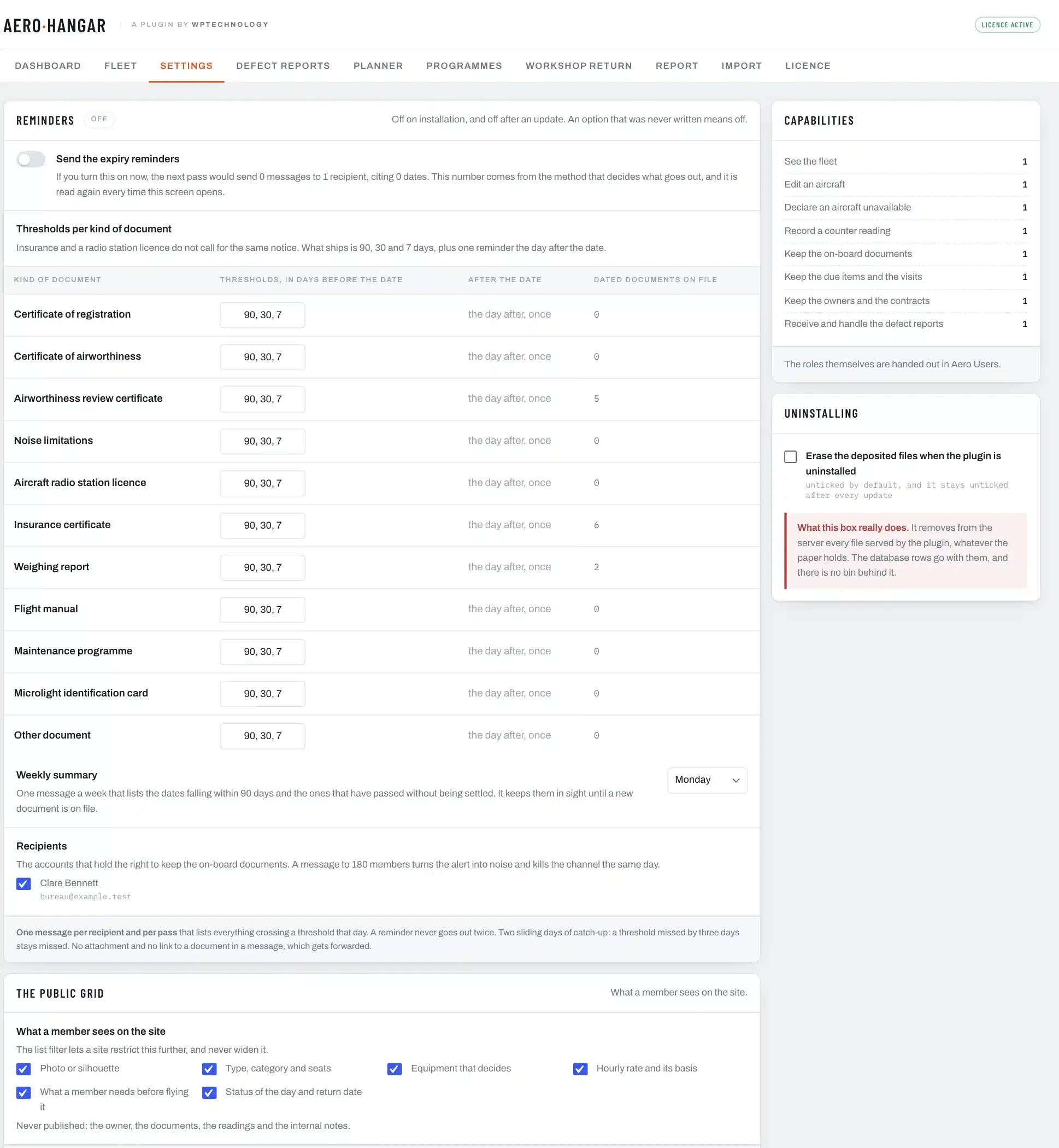Open the Planner tab

[x=378, y=66]
